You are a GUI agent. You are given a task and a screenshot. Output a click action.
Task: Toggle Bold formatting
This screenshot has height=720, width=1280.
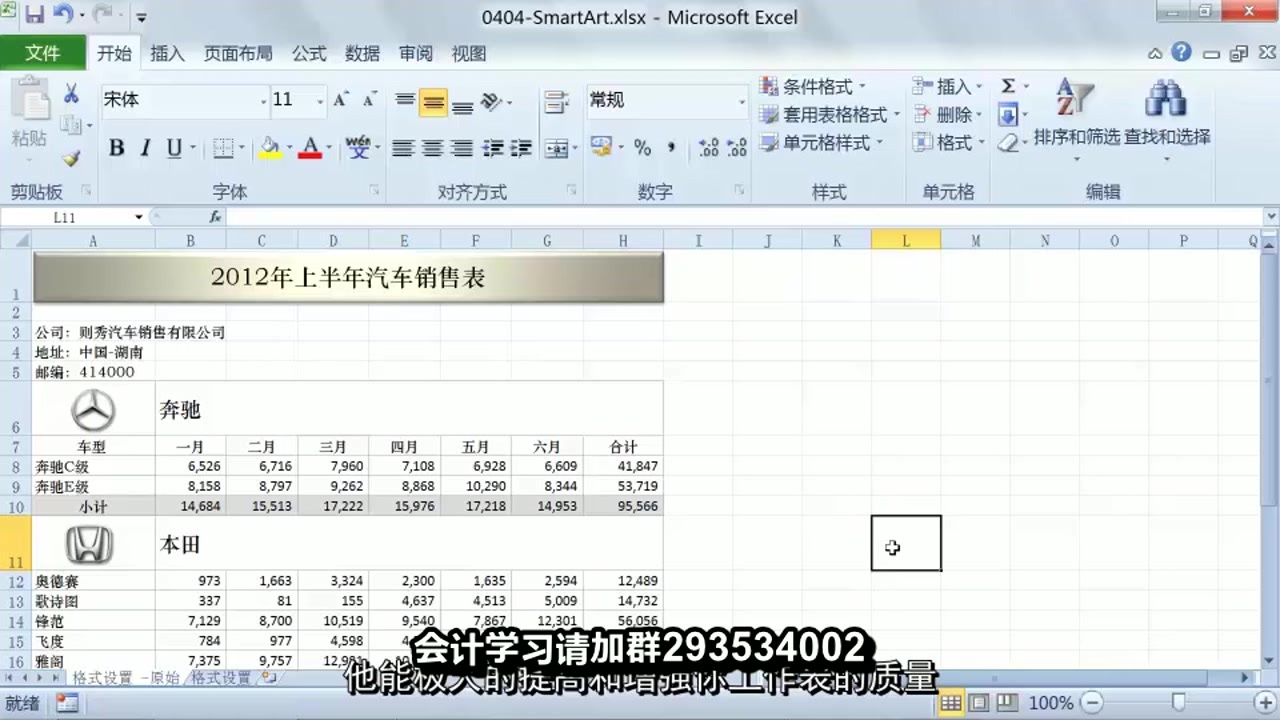[116, 148]
